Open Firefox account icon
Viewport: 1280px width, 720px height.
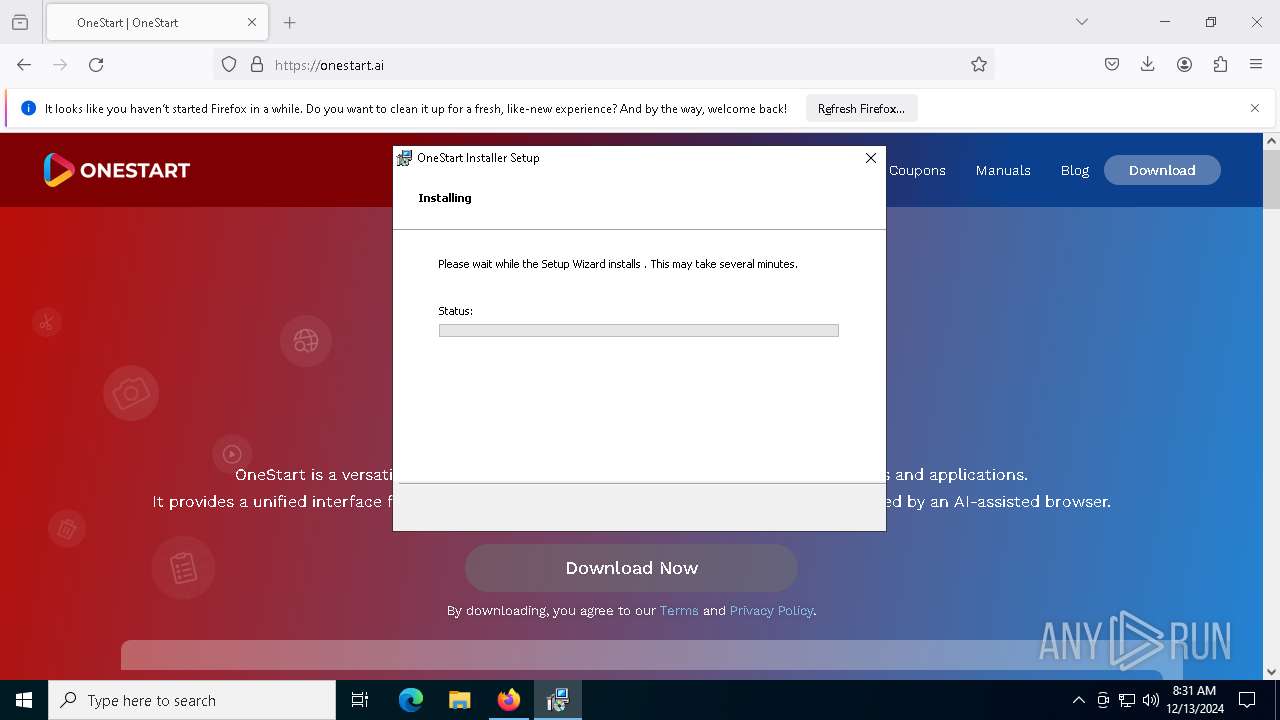[1184, 64]
